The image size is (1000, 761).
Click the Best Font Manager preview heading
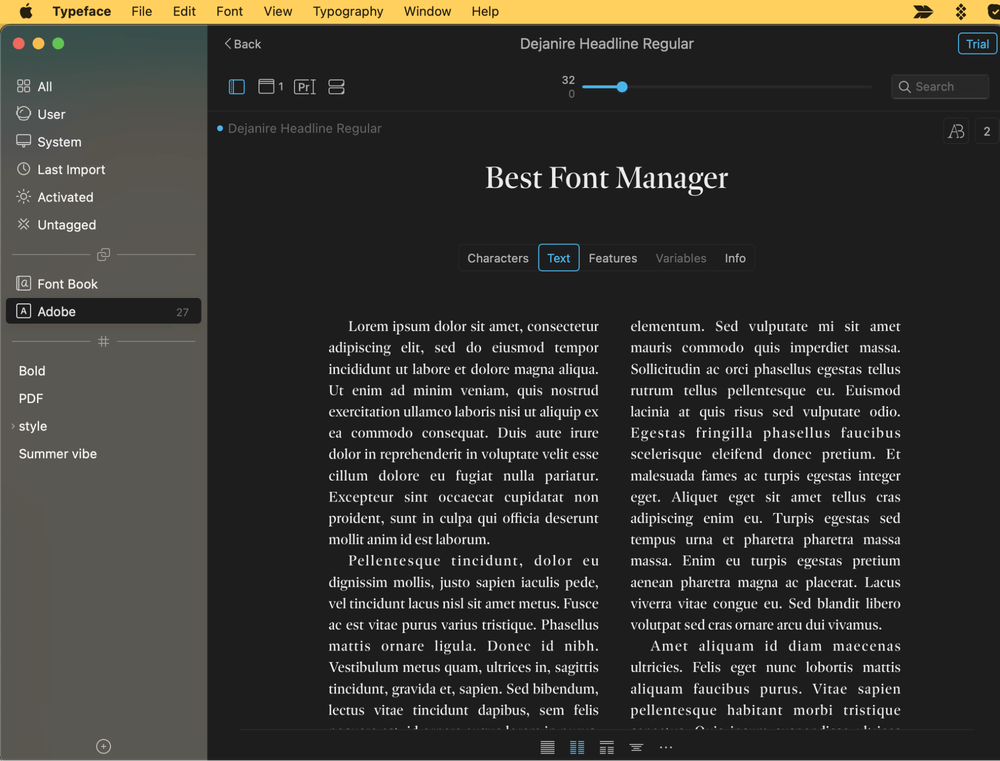coord(607,178)
